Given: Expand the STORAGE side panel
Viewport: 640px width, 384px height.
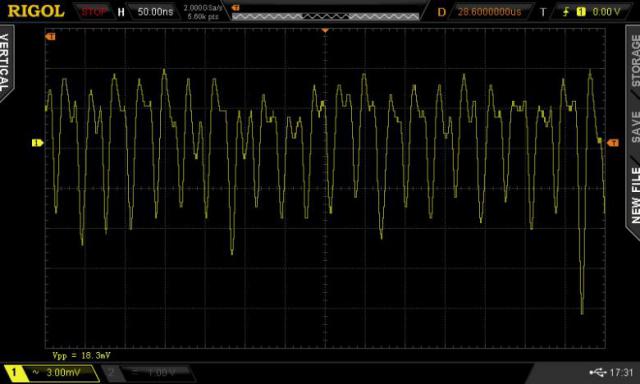Looking at the screenshot, I should click(634, 61).
